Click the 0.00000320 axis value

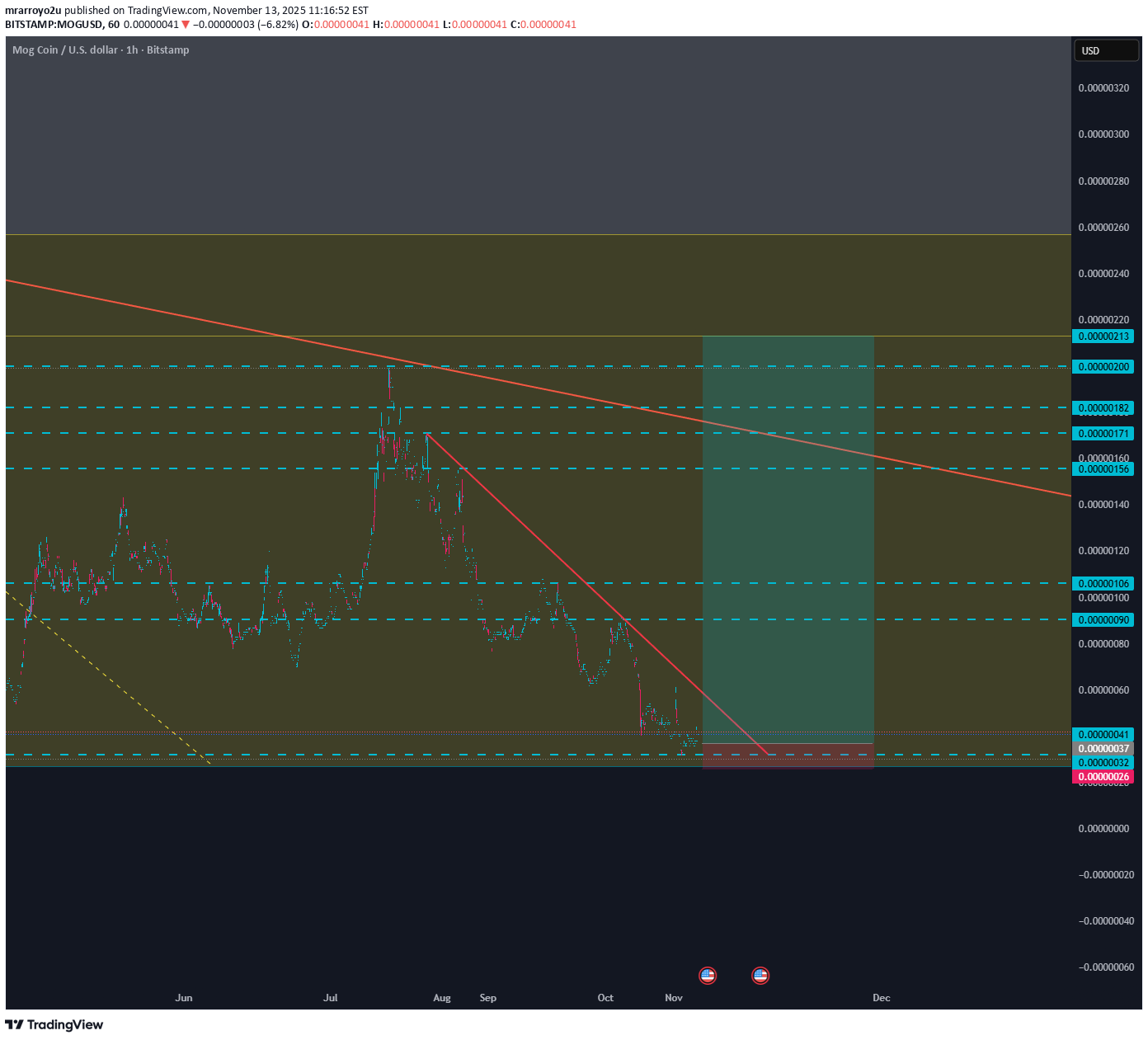click(x=1103, y=88)
